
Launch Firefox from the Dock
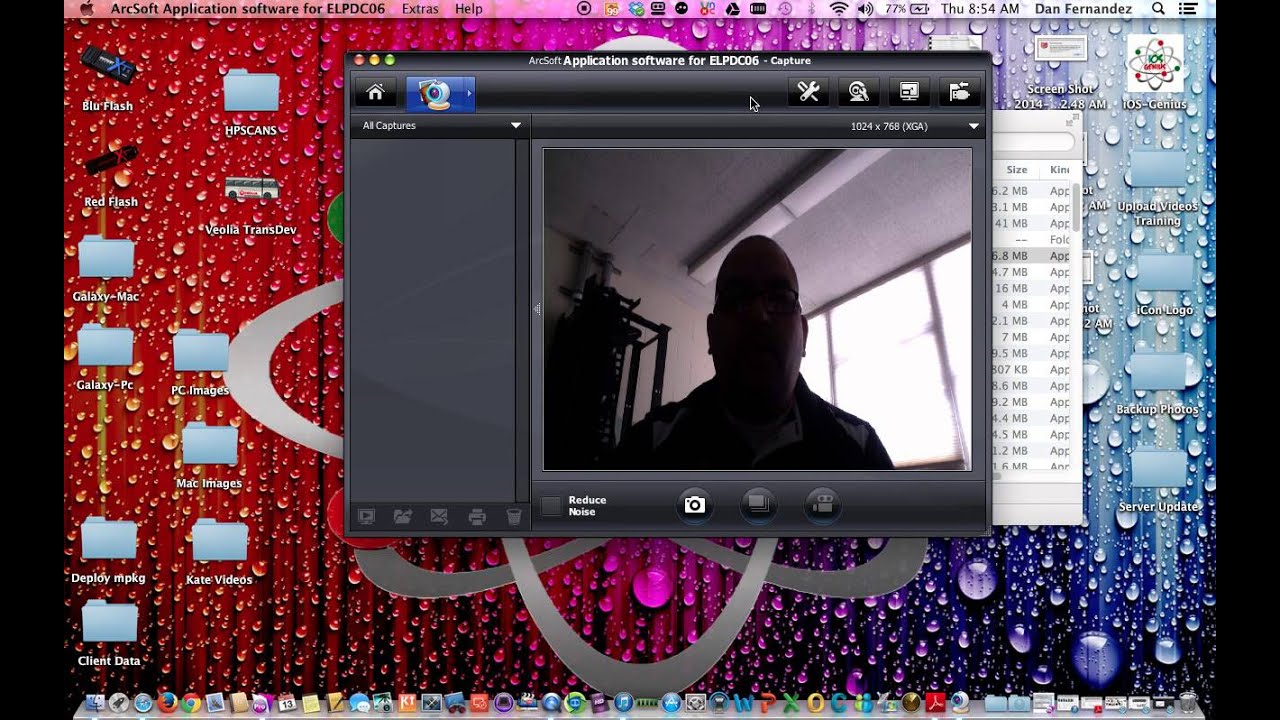[167, 703]
